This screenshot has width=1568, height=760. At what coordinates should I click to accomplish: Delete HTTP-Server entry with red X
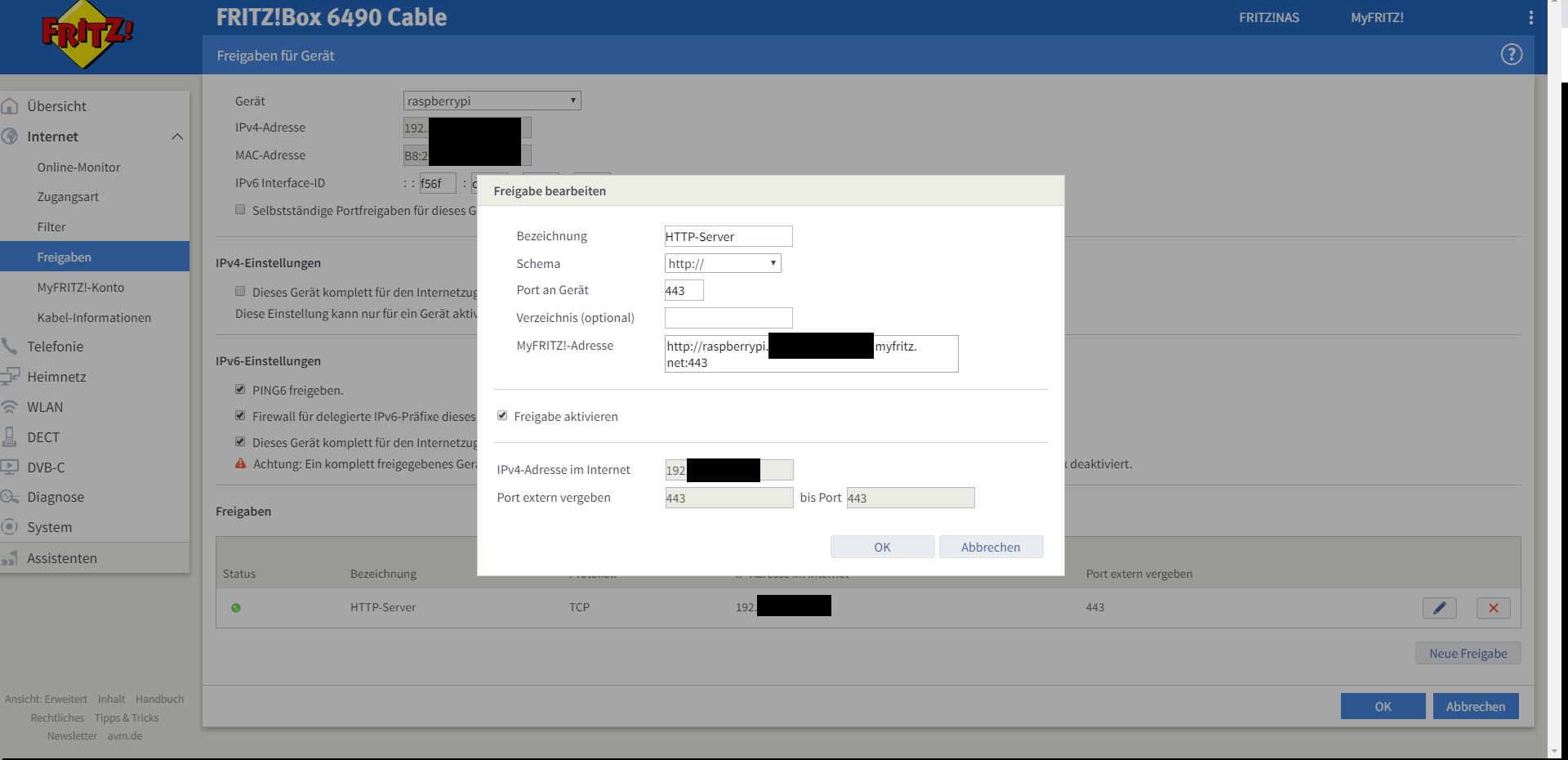[x=1493, y=608]
